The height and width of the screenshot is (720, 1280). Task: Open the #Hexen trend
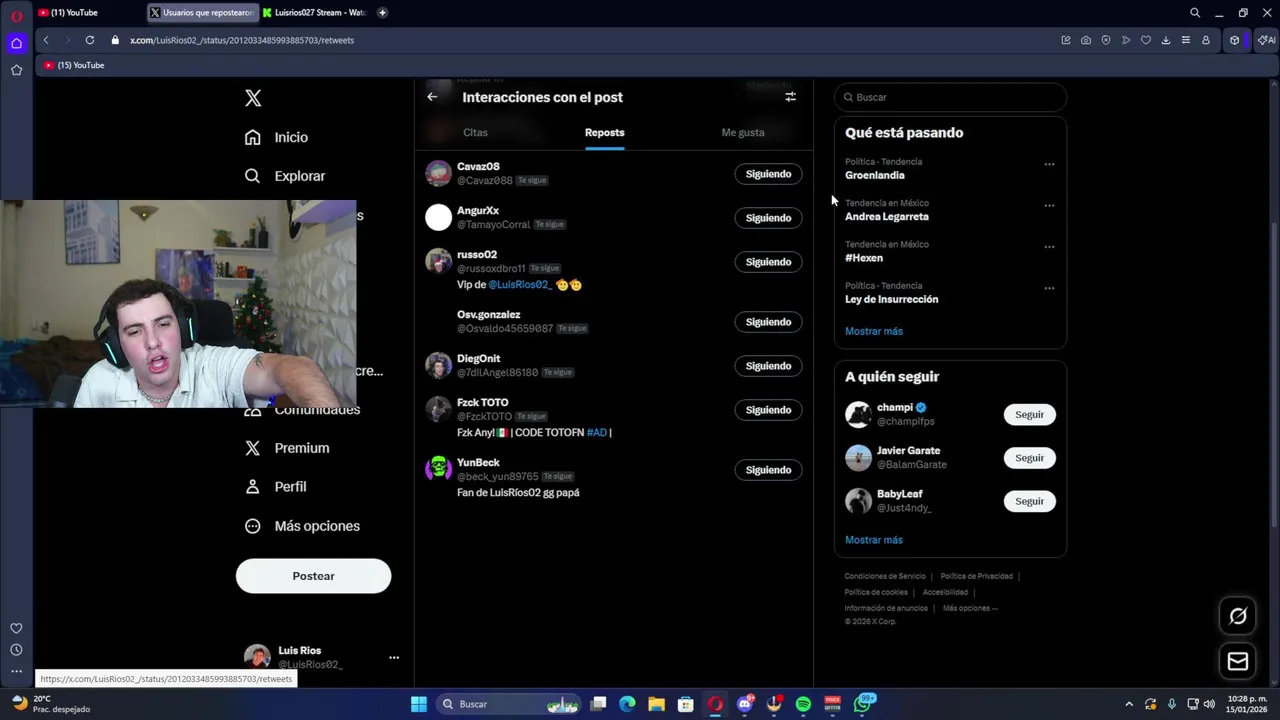point(864,258)
